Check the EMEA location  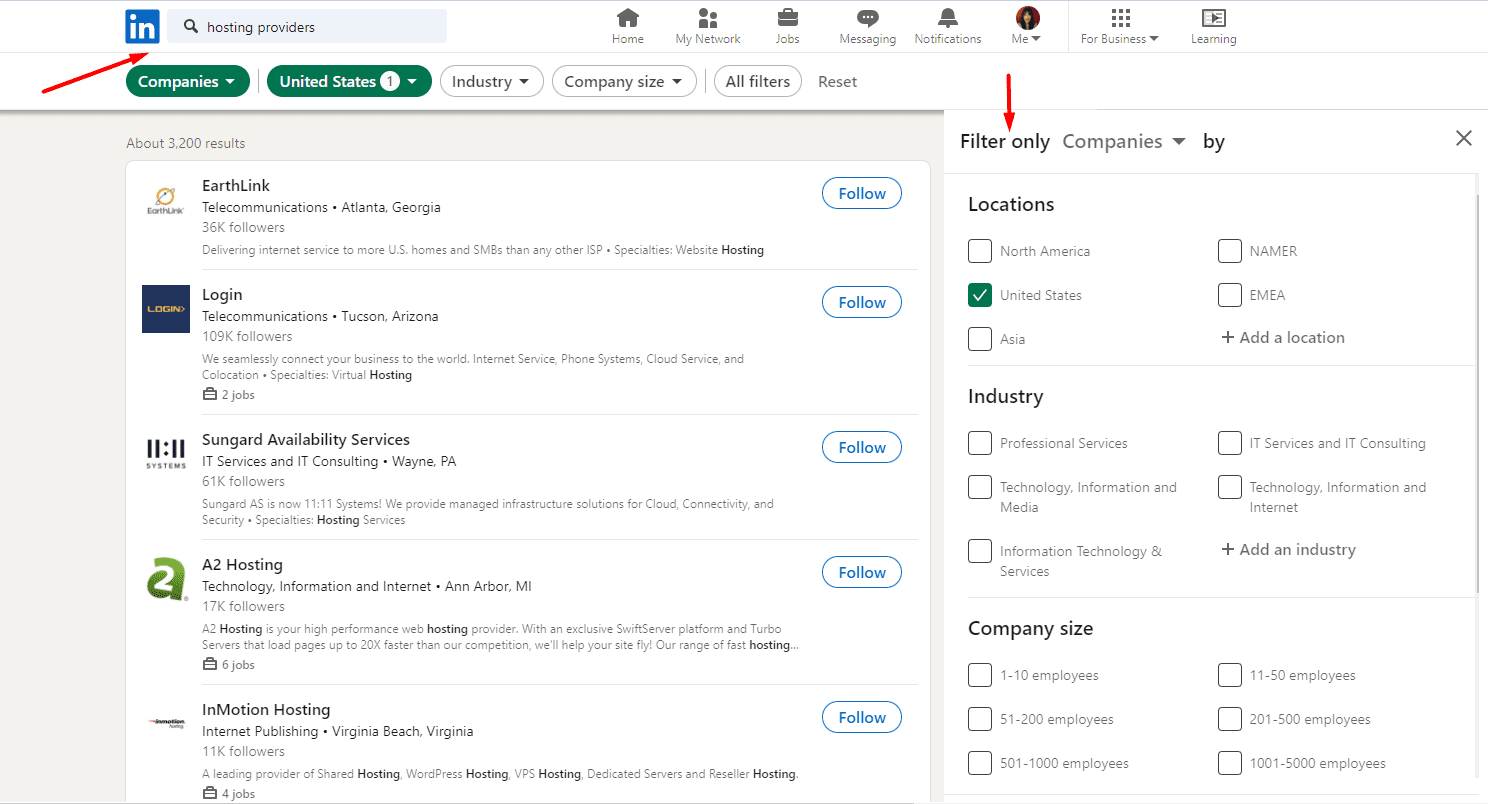coord(1230,295)
